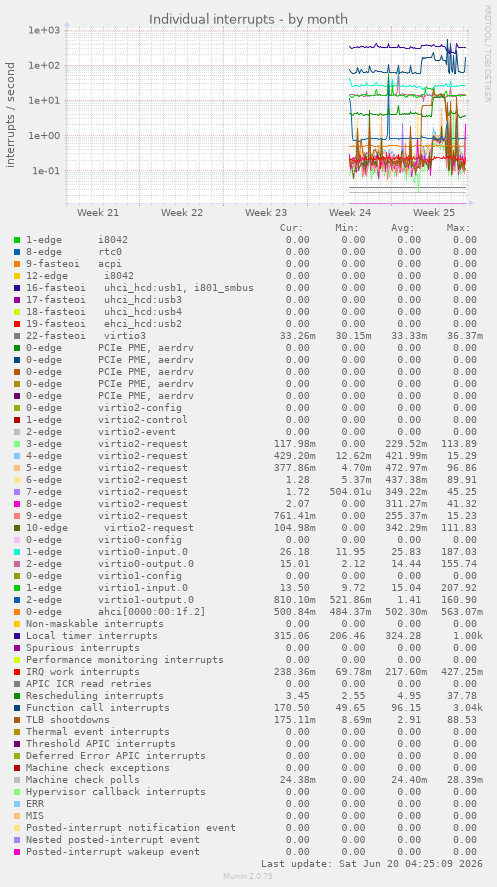Click the Rescheduling interrupts green swatch

(x=18, y=696)
